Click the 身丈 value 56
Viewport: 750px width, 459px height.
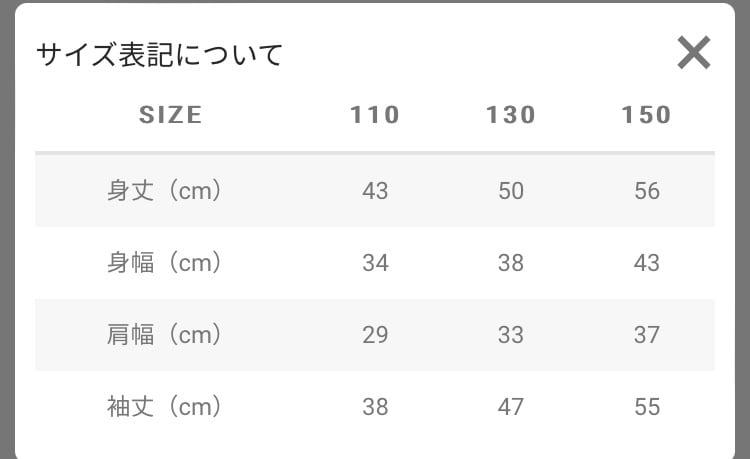[647, 190]
